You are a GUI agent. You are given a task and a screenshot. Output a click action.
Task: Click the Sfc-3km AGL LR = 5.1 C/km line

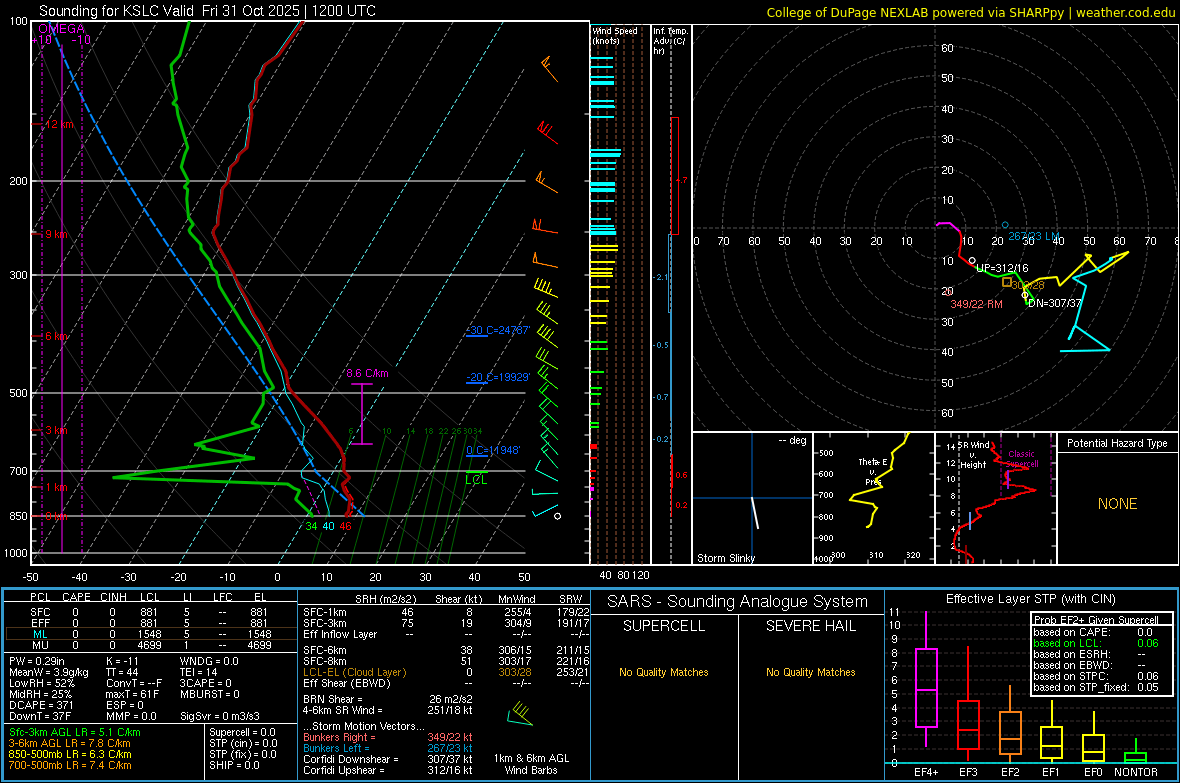click(x=75, y=732)
